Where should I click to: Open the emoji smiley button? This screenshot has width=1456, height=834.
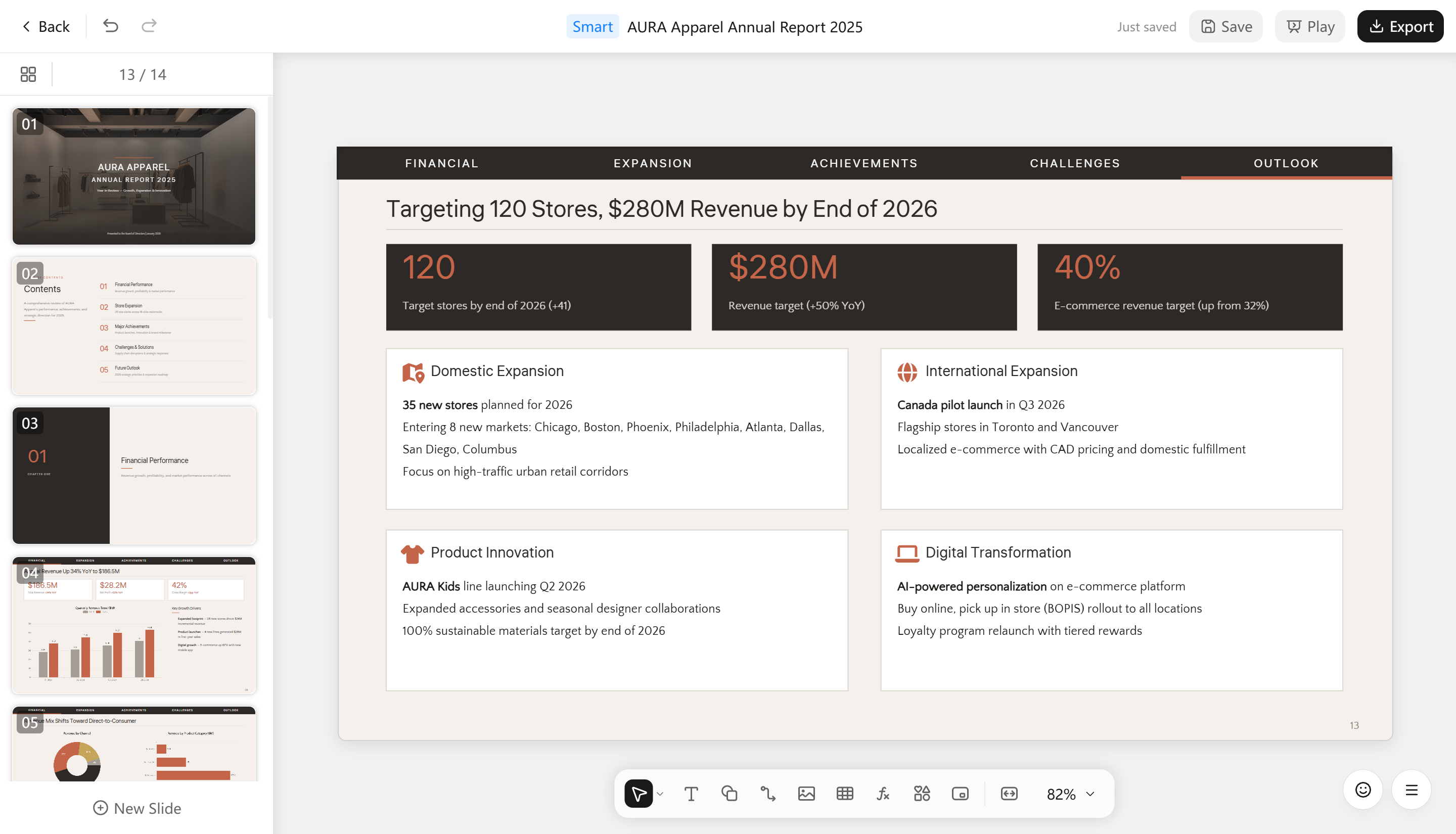[1362, 790]
